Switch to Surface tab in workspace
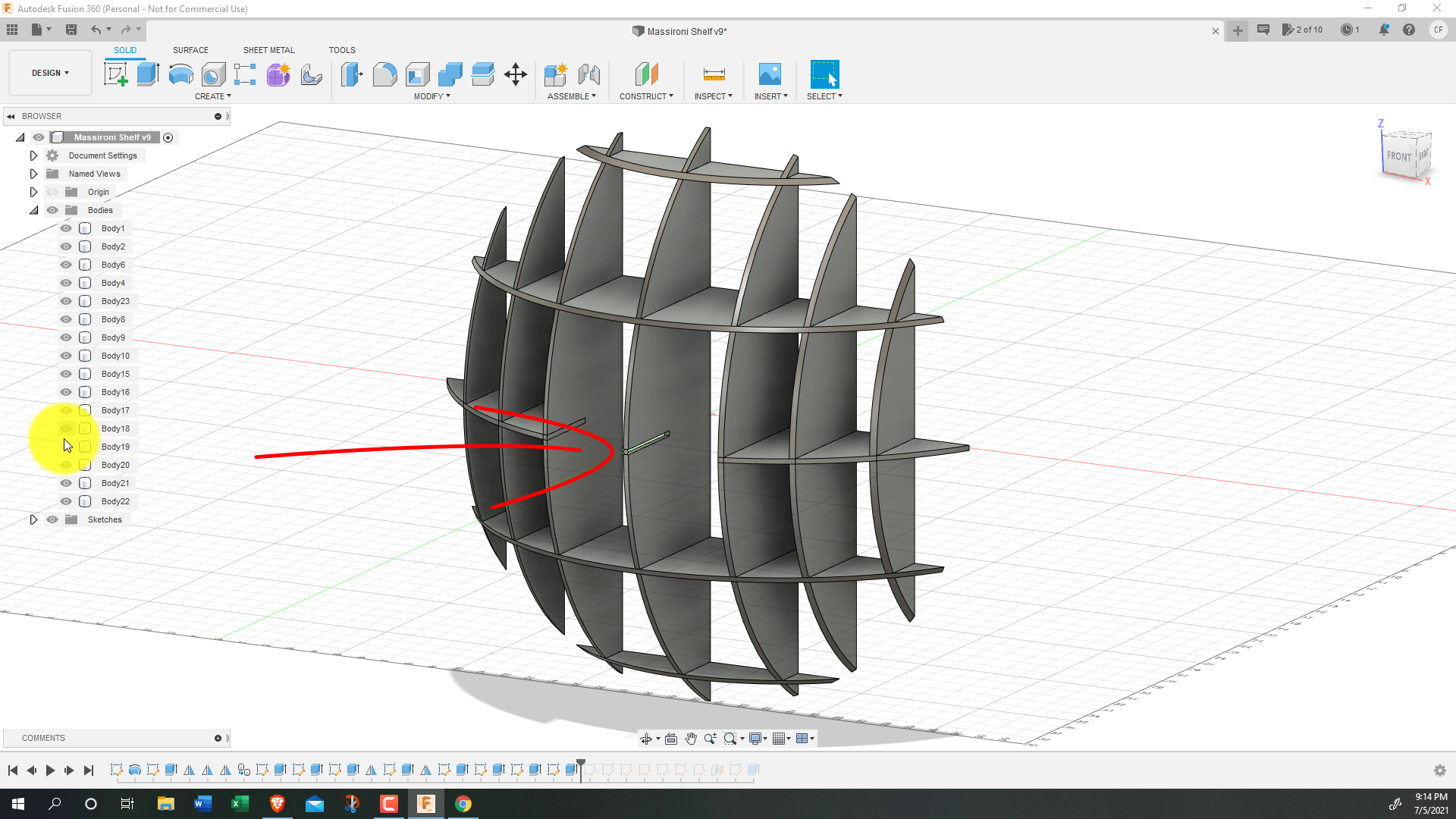 point(190,50)
